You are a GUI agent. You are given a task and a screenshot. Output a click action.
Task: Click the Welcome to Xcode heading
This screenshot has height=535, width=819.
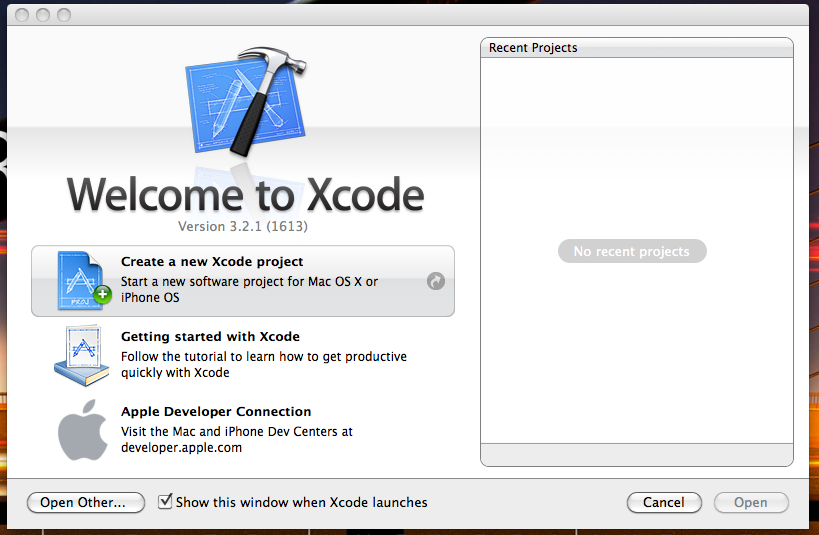pyautogui.click(x=245, y=194)
